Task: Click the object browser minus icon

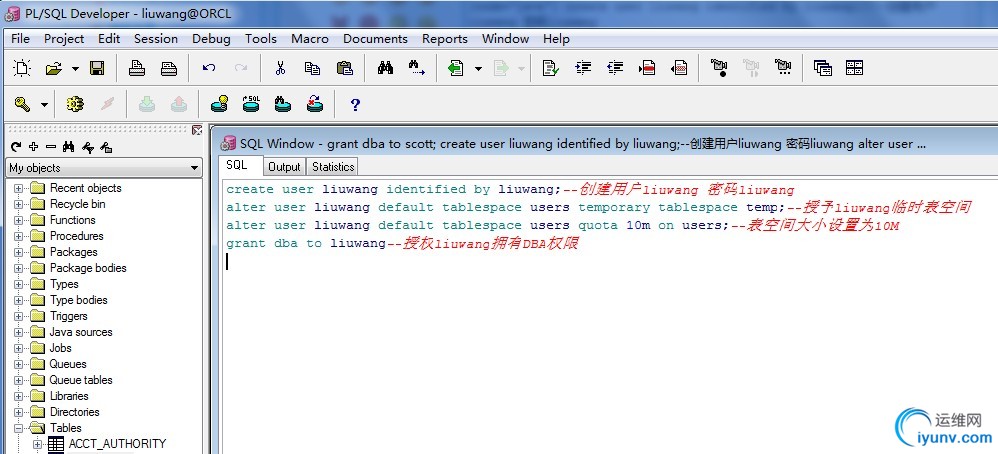Action: click(51, 147)
